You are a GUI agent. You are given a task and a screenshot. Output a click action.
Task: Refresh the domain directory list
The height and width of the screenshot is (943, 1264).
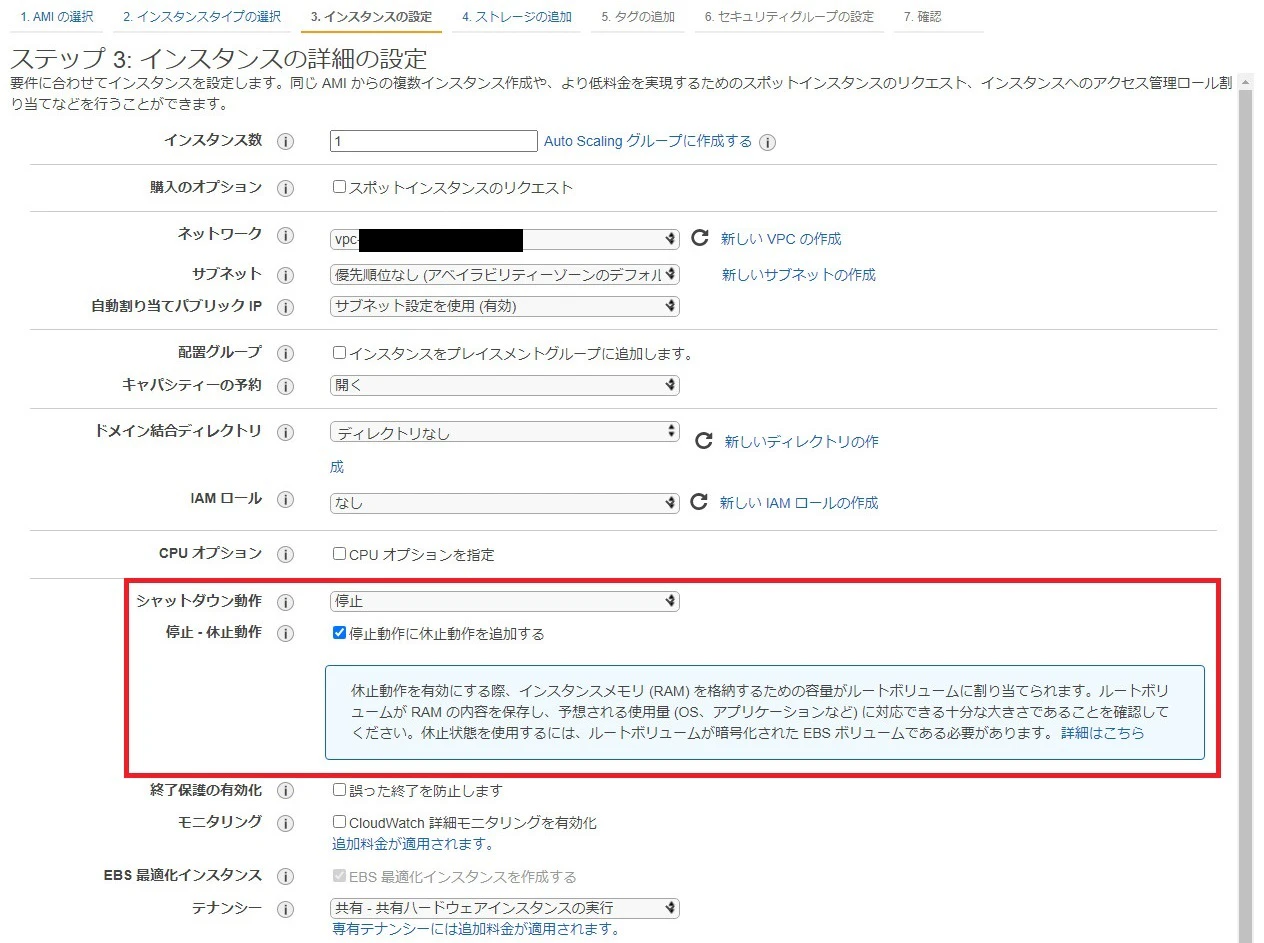click(x=703, y=440)
